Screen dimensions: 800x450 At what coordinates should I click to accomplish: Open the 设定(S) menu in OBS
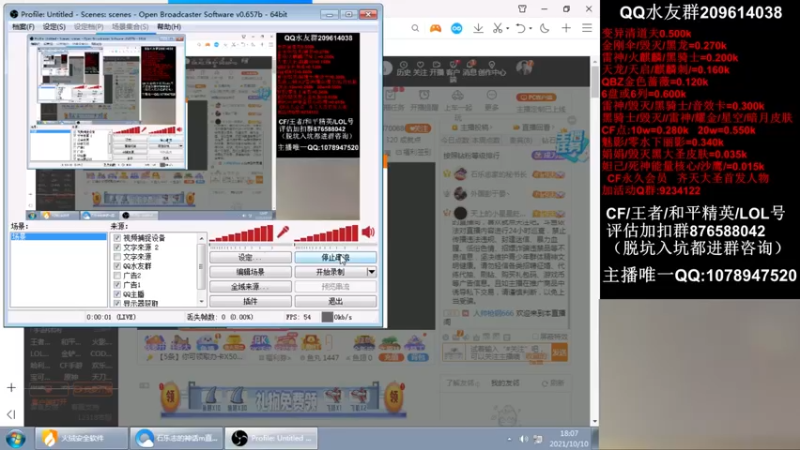coord(54,27)
